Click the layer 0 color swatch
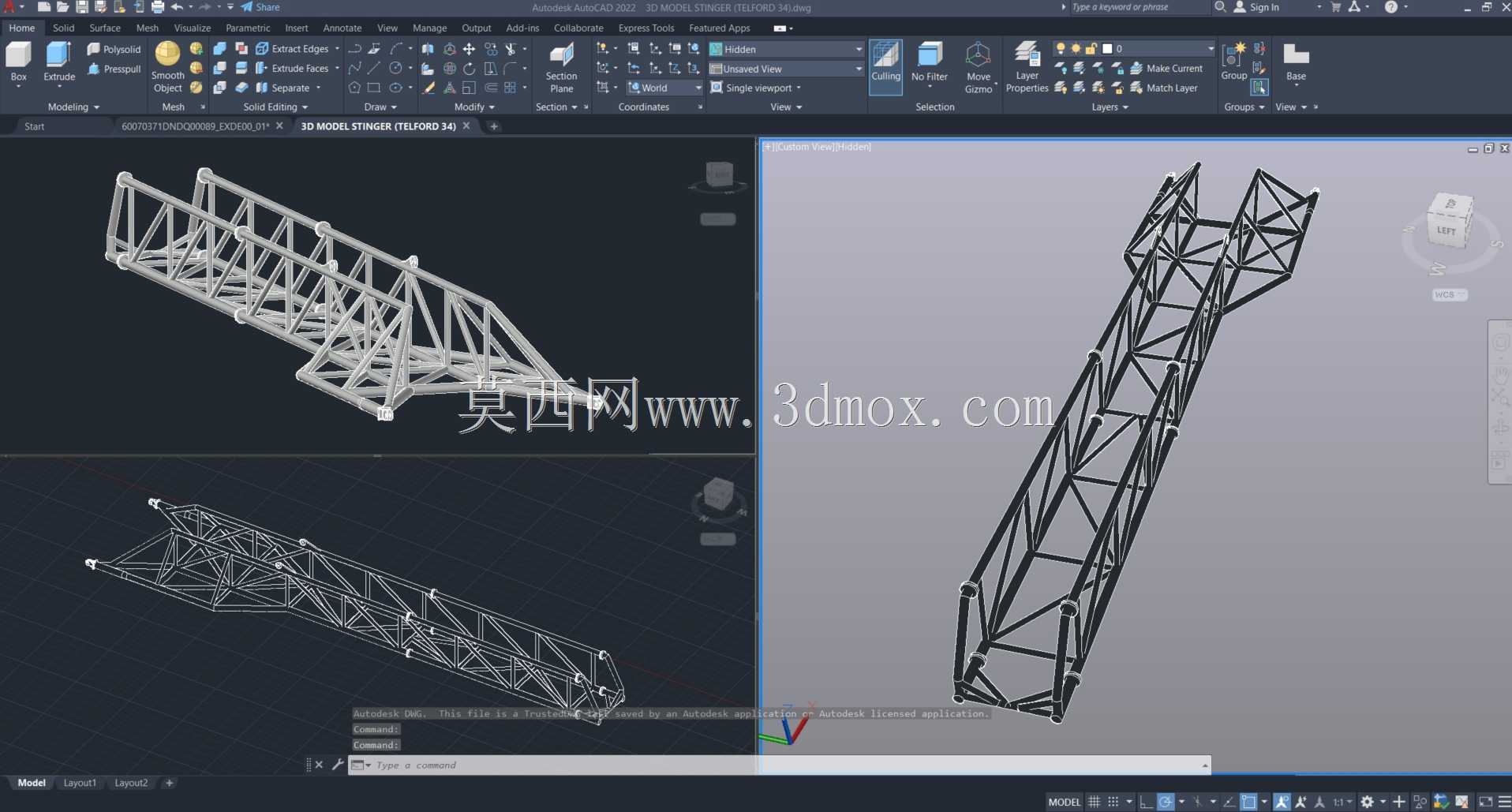 pos(1107,49)
